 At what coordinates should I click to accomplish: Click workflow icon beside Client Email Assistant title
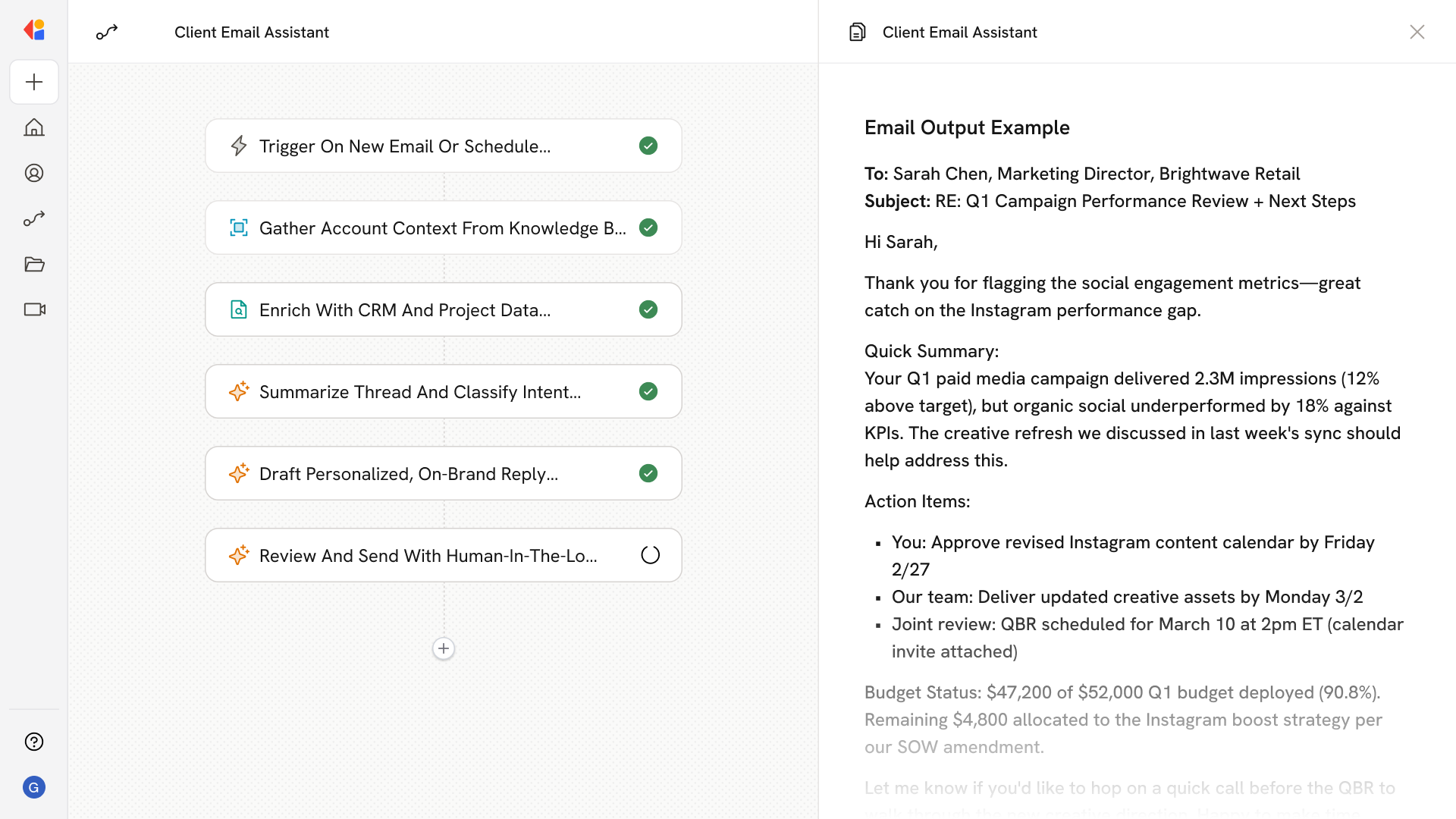[x=107, y=32]
